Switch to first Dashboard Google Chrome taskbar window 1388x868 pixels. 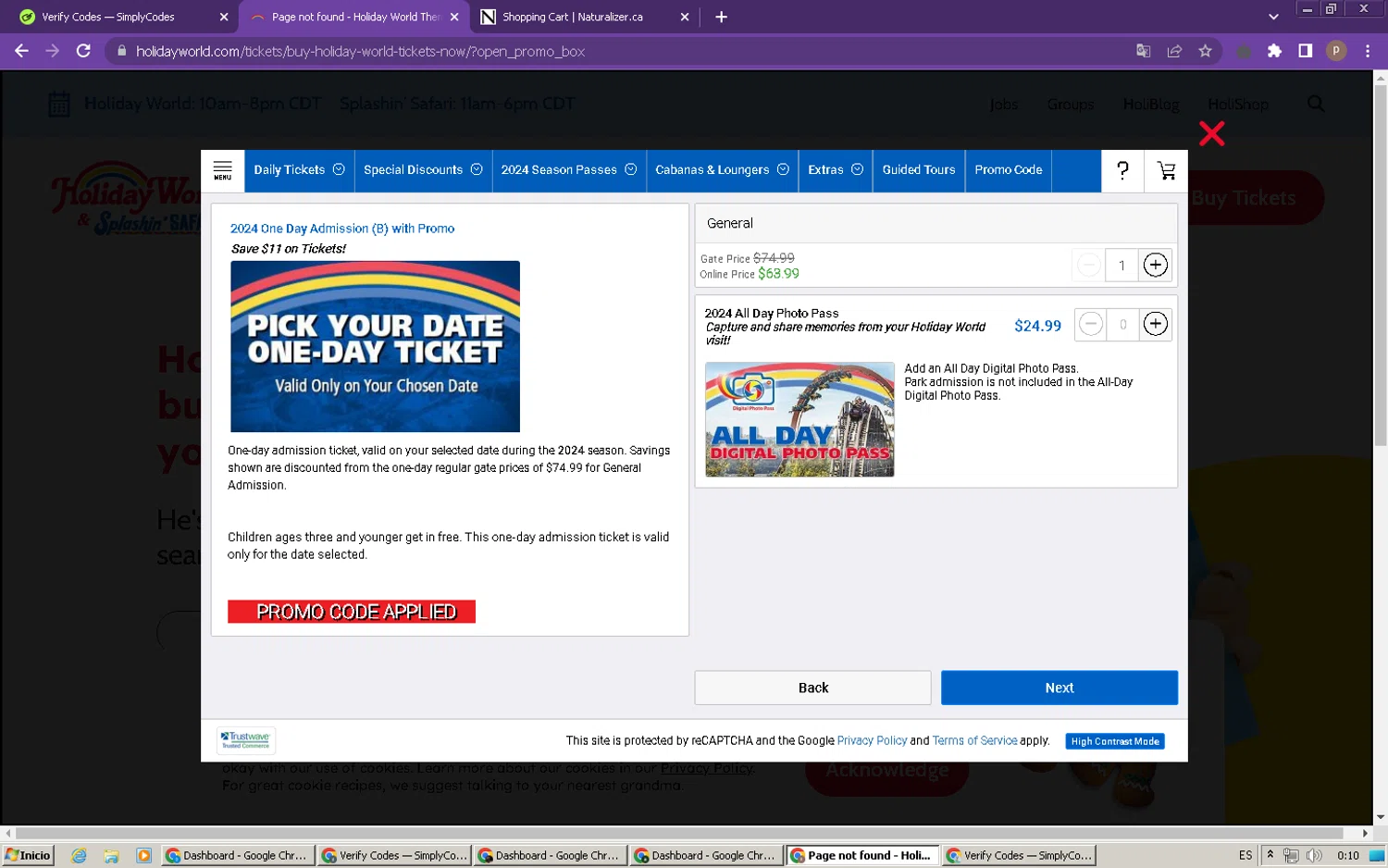237,855
